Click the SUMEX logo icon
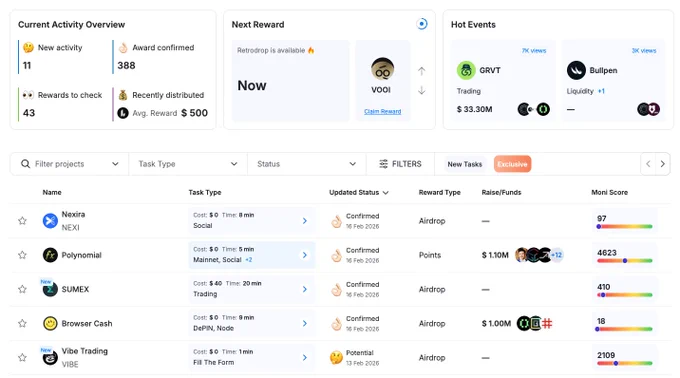The image size is (680, 378). click(x=50, y=289)
